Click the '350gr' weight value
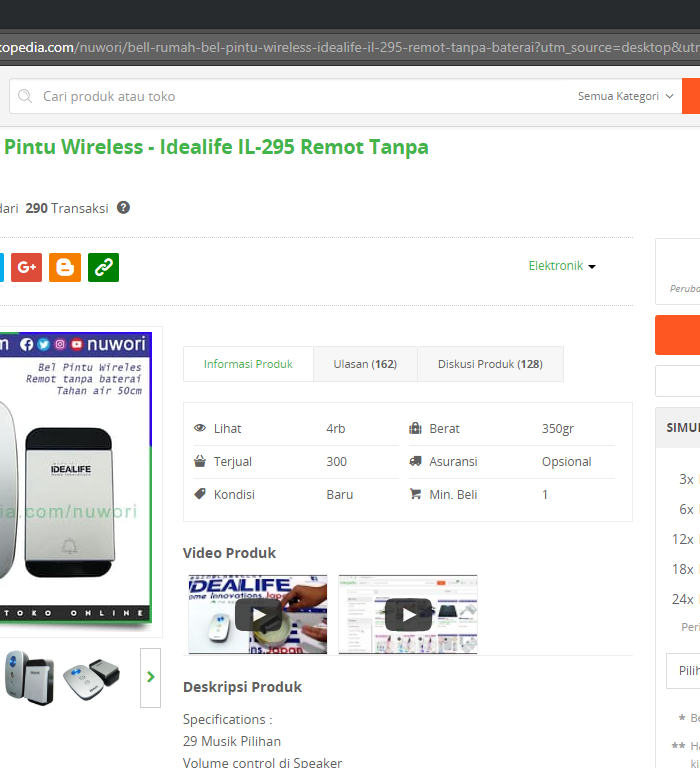Viewport: 700px width, 768px height. click(x=557, y=429)
